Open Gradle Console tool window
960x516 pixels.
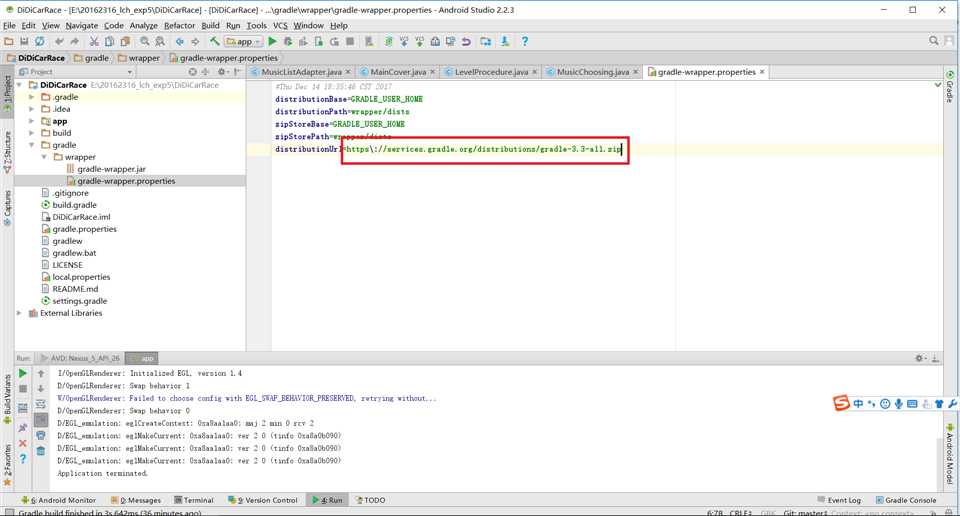[x=906, y=500]
